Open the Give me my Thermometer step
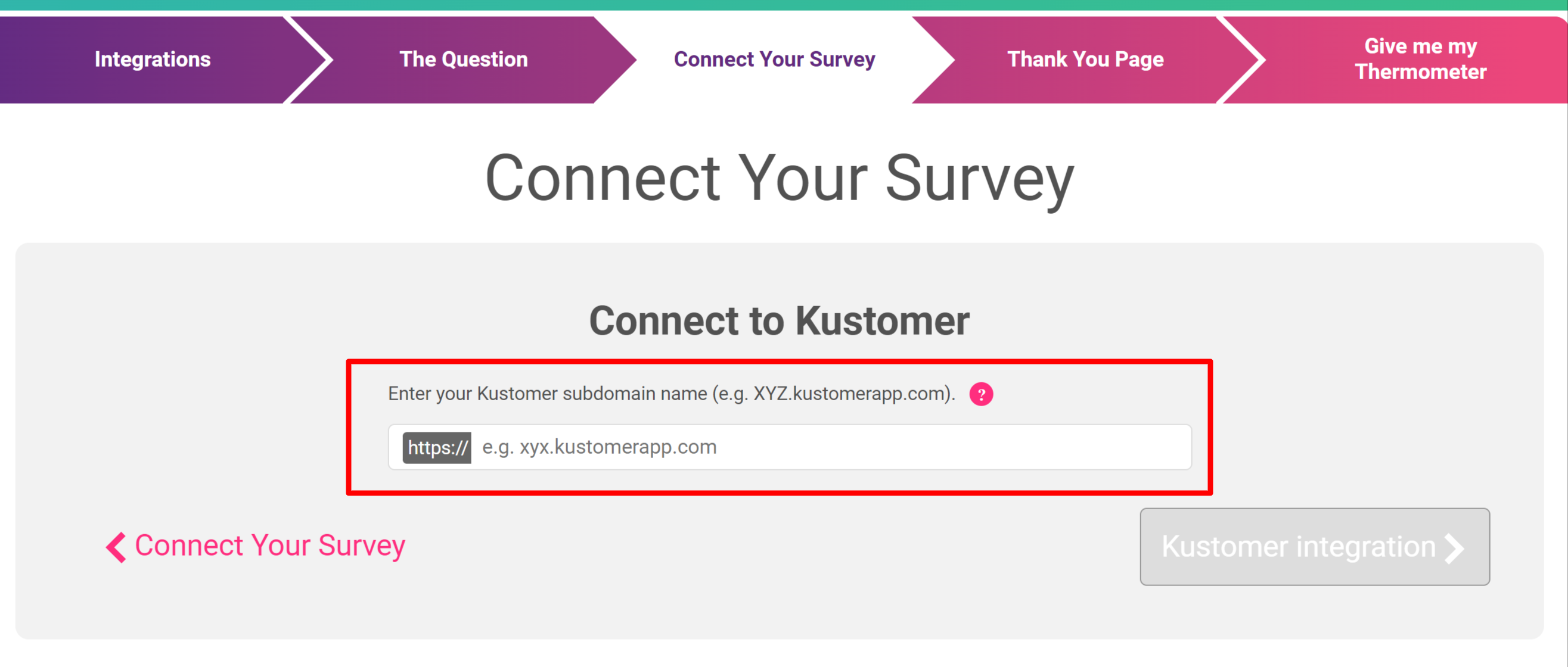Viewport: 1568px width, 667px height. click(x=1420, y=59)
